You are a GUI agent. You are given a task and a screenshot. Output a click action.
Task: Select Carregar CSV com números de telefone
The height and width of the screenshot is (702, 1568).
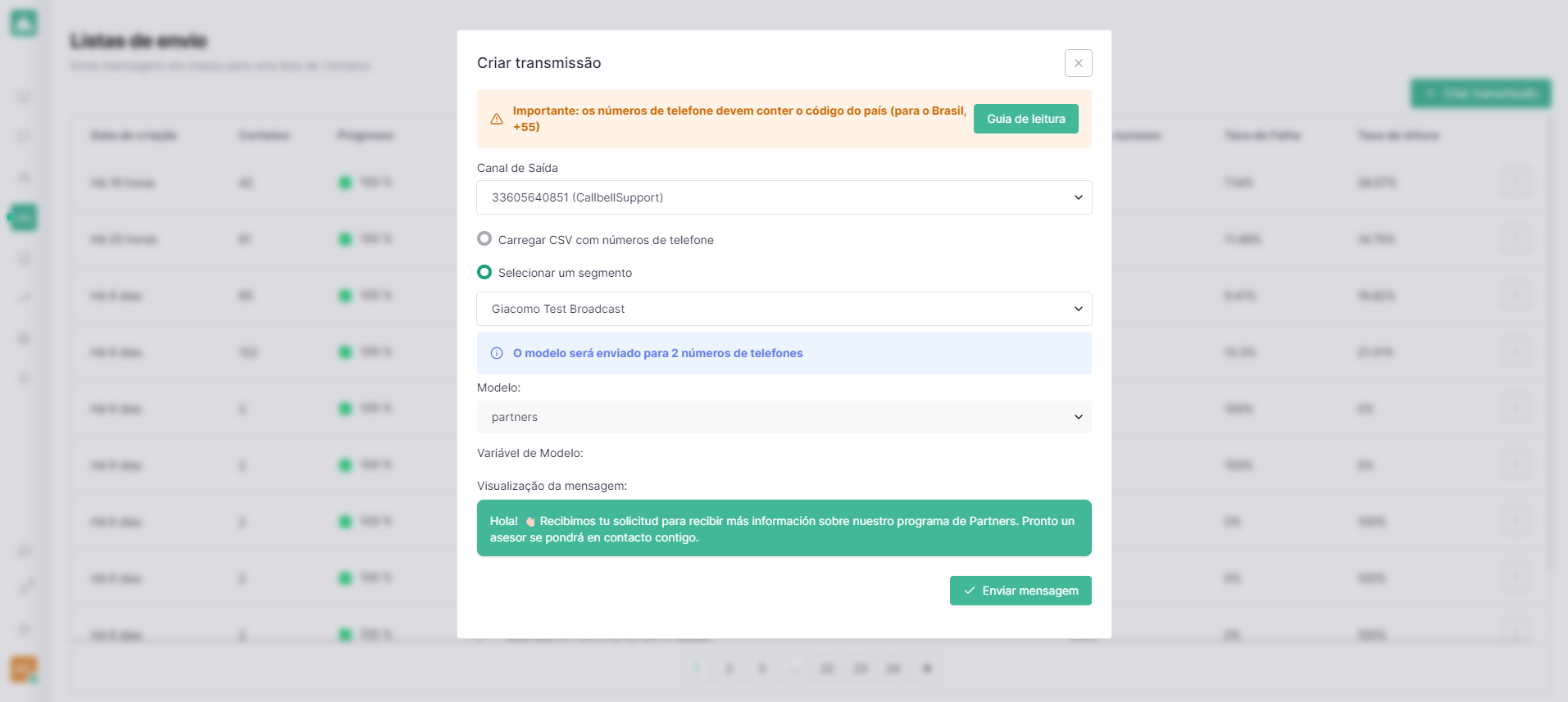[x=484, y=239]
